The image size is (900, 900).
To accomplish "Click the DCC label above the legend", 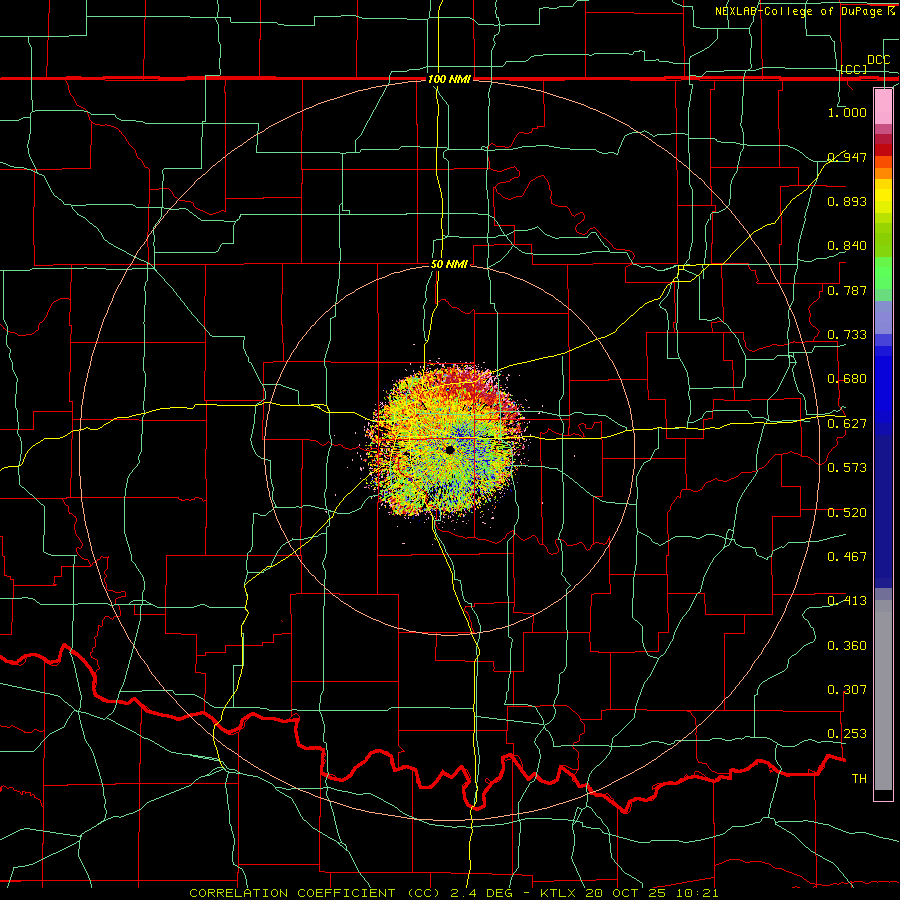I will pyautogui.click(x=878, y=60).
